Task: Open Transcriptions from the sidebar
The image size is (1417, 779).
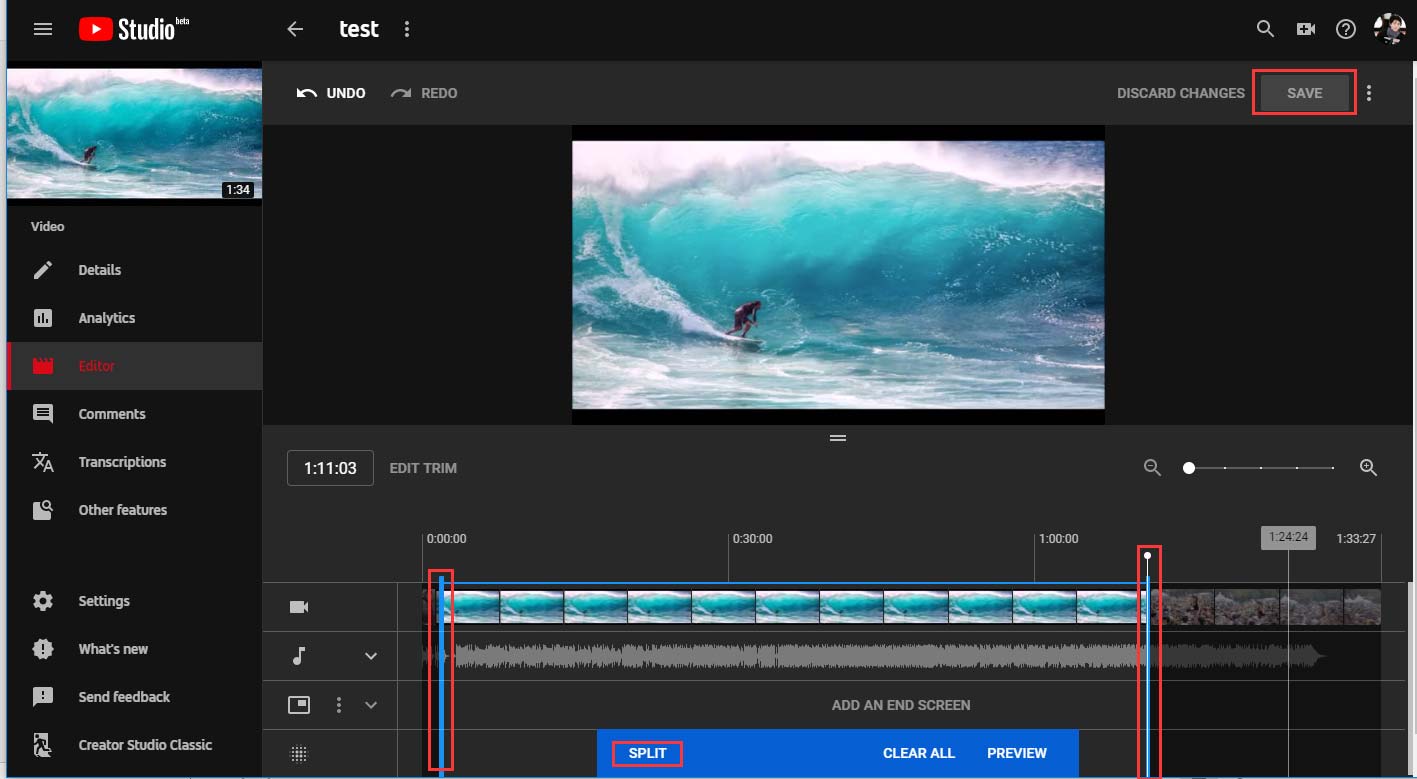Action: click(122, 461)
